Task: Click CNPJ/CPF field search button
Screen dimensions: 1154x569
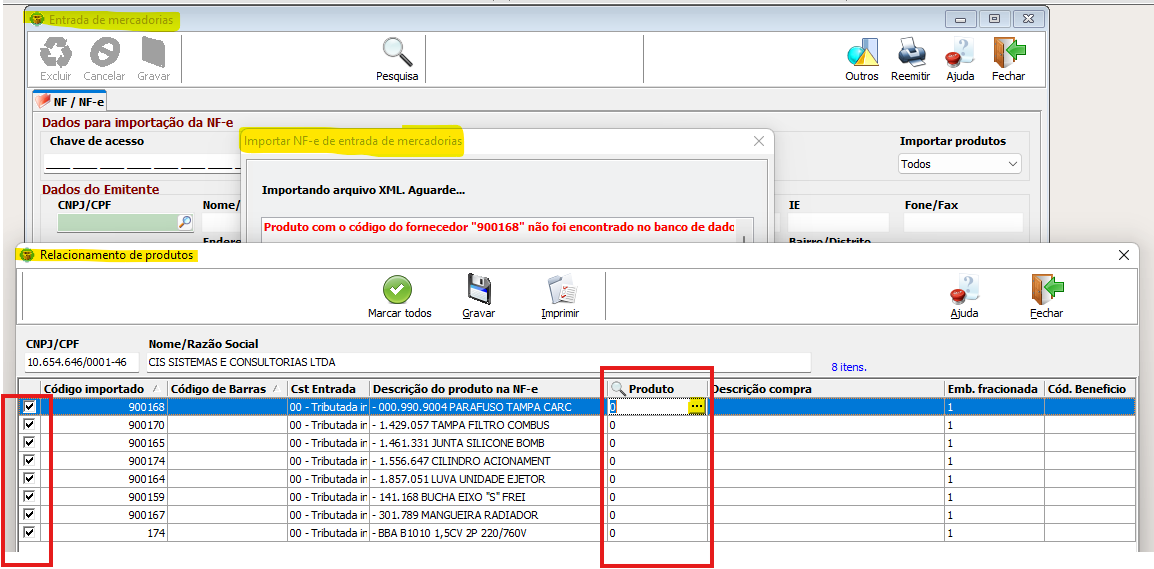Action: tap(184, 223)
